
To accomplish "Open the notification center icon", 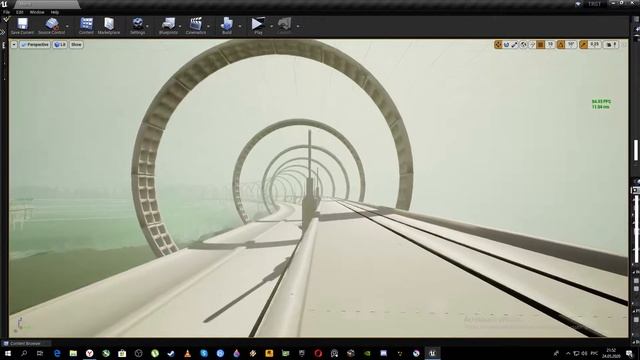I will [630, 353].
